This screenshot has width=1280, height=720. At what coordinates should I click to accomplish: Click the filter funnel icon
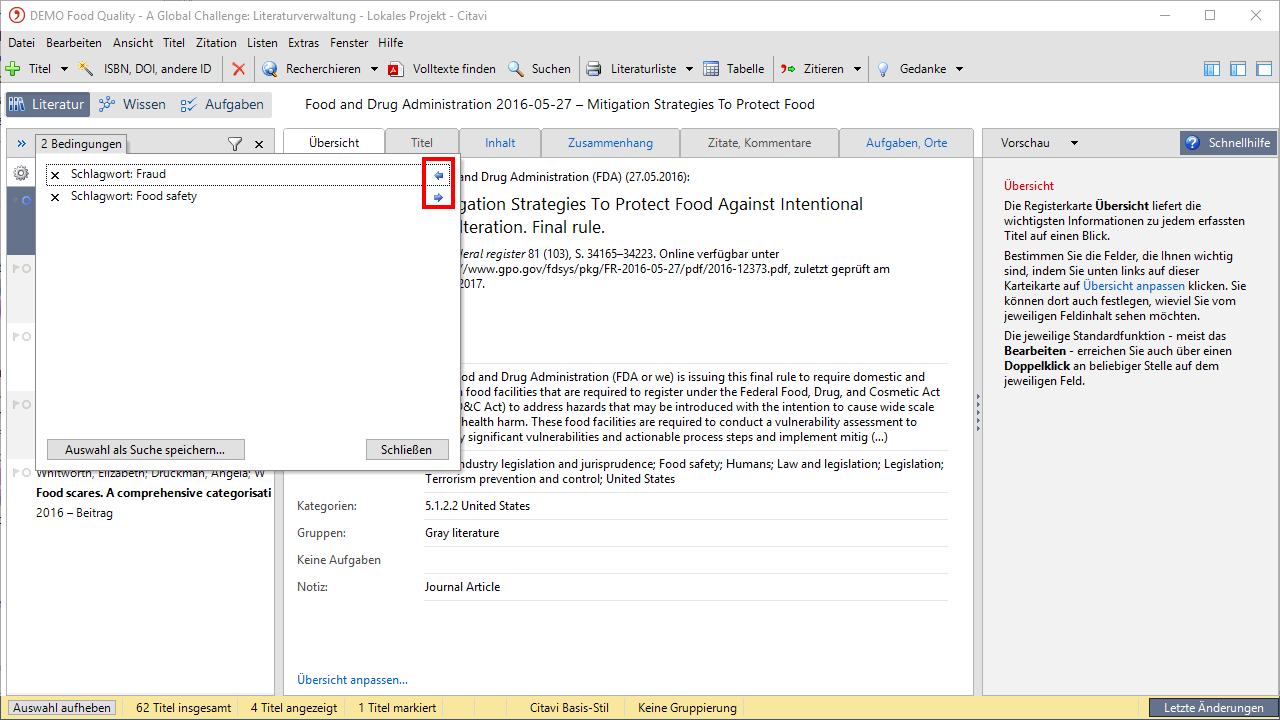[x=235, y=144]
